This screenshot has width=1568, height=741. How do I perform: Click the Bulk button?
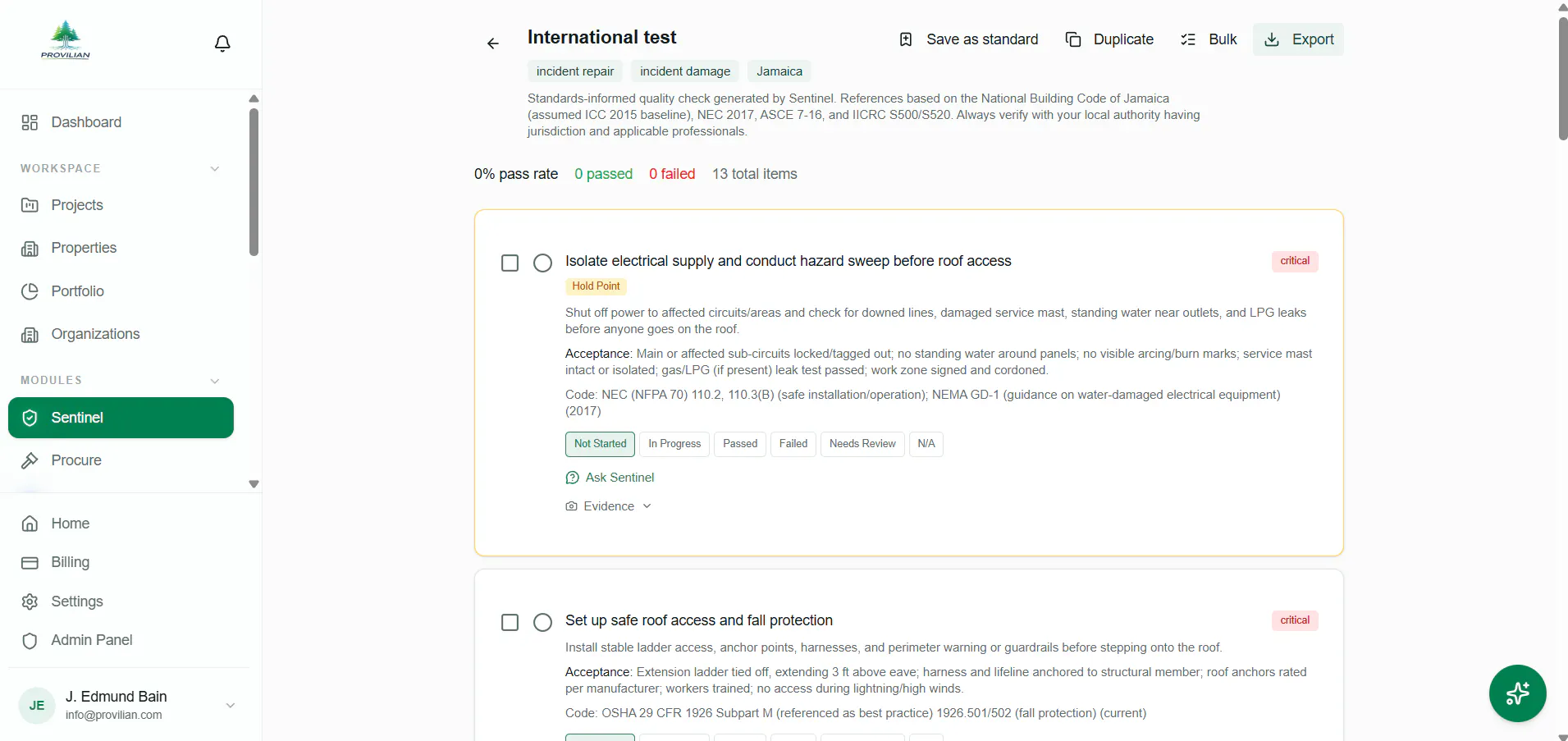[1209, 39]
